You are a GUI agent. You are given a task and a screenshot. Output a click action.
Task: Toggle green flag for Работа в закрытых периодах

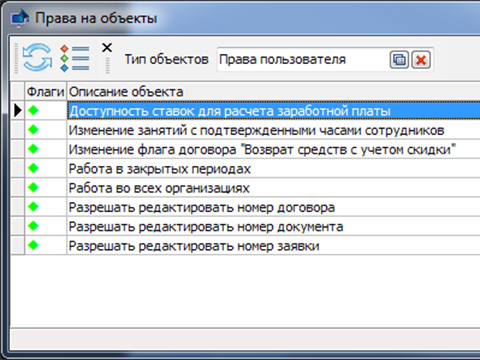pyautogui.click(x=33, y=168)
